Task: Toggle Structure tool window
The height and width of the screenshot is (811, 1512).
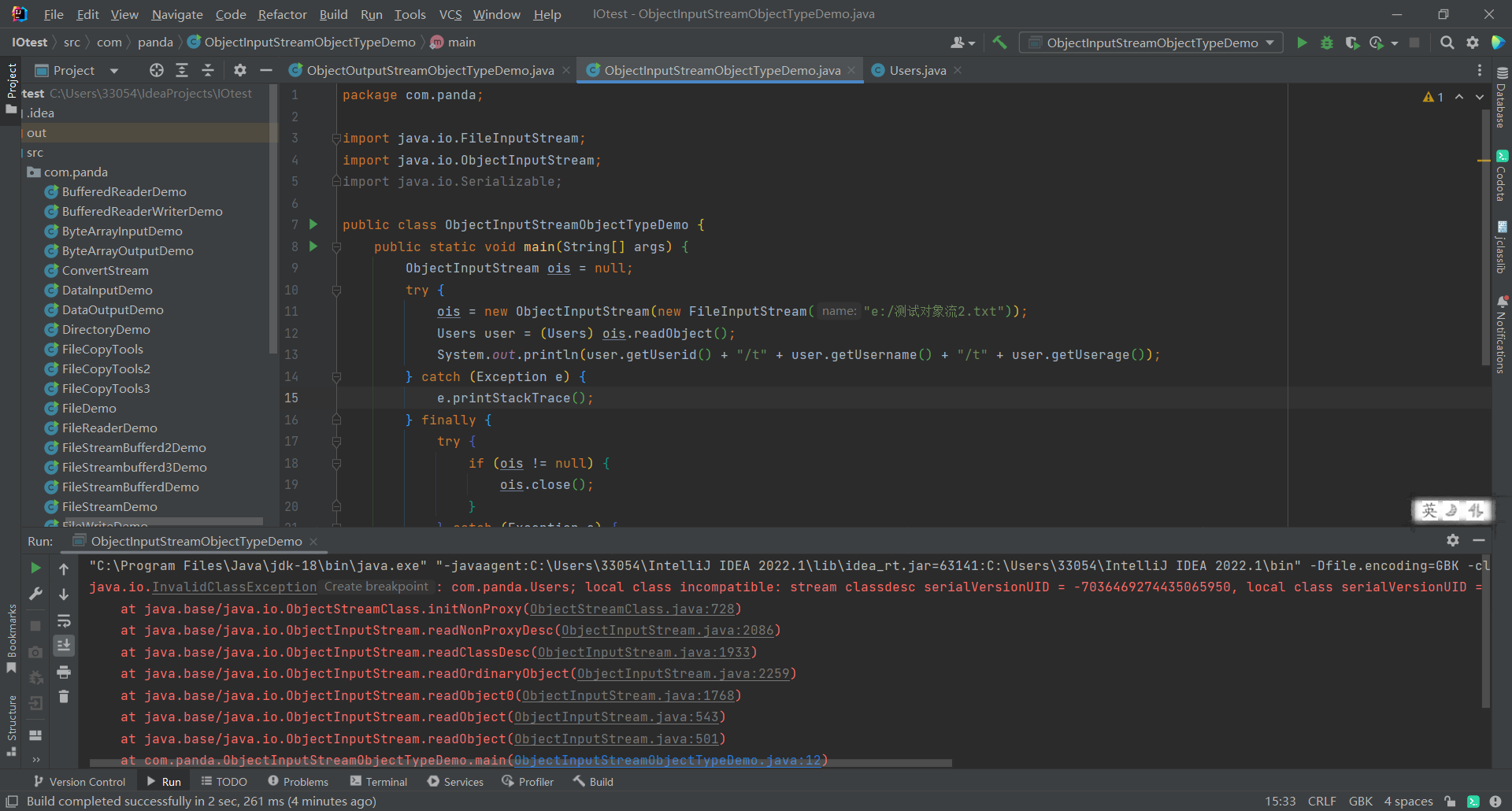Action: coord(11,724)
